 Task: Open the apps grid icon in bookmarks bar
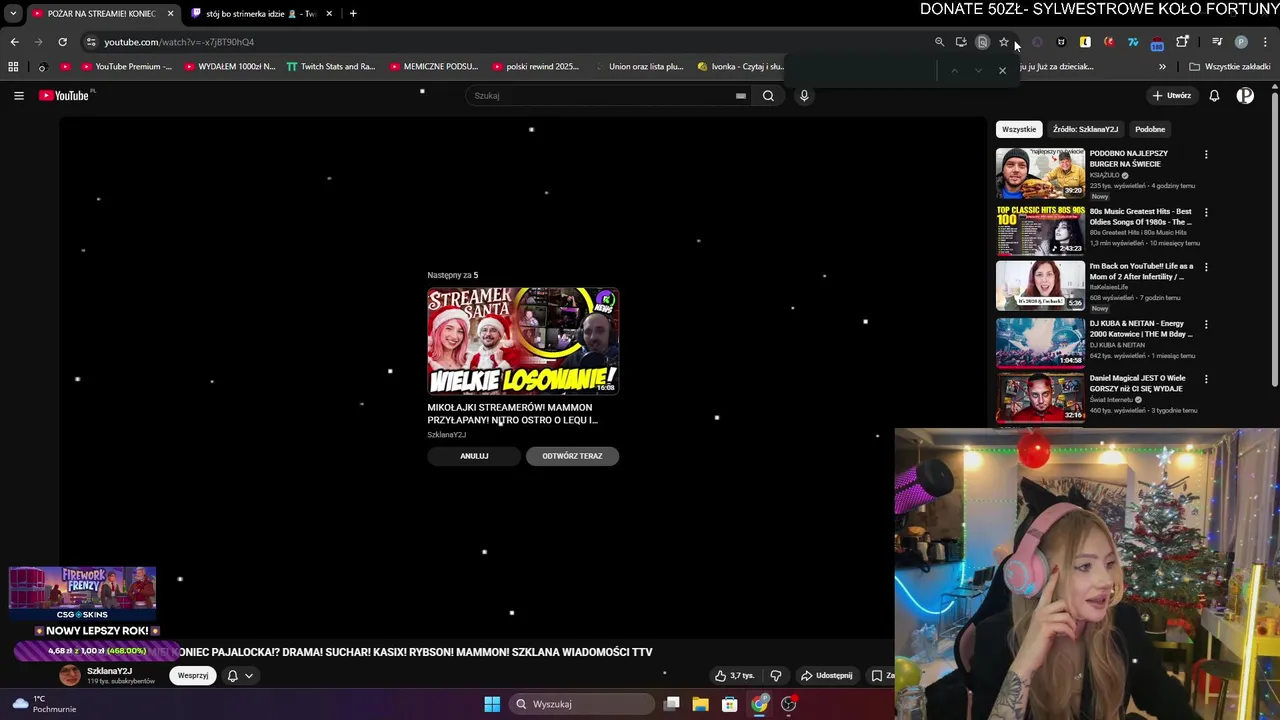[13, 67]
